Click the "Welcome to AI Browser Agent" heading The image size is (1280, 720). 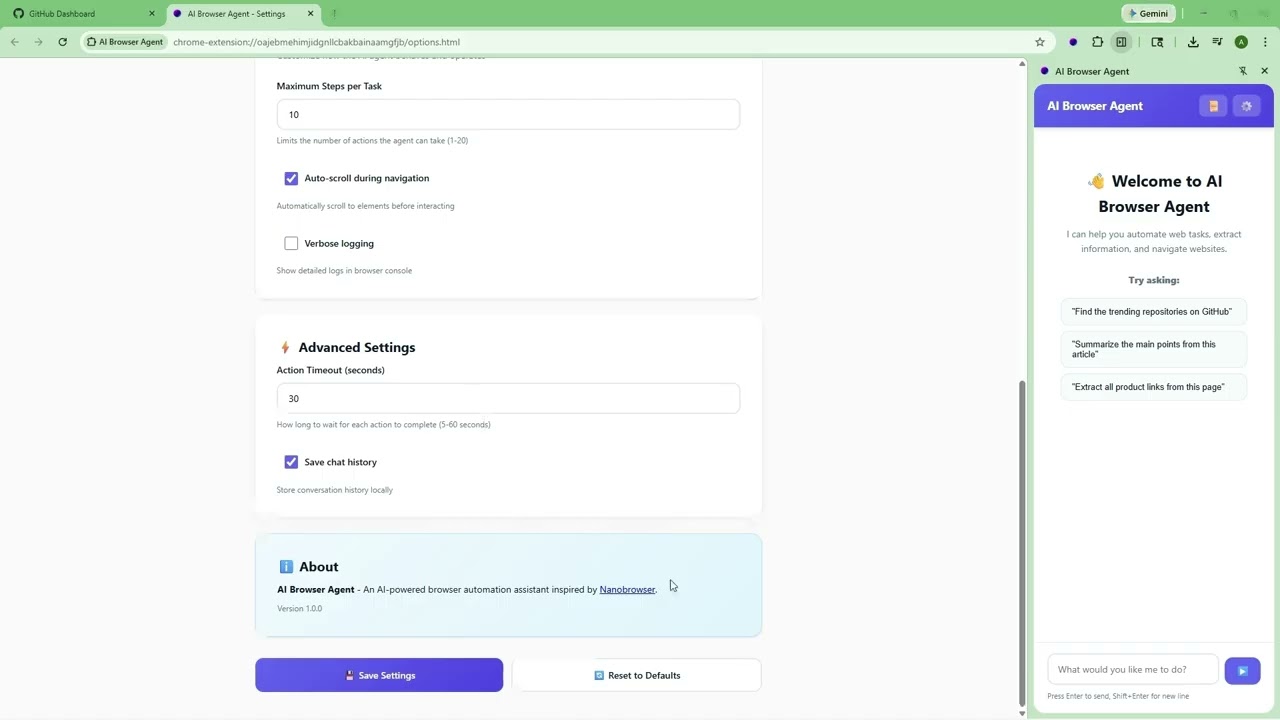[x=1154, y=194]
